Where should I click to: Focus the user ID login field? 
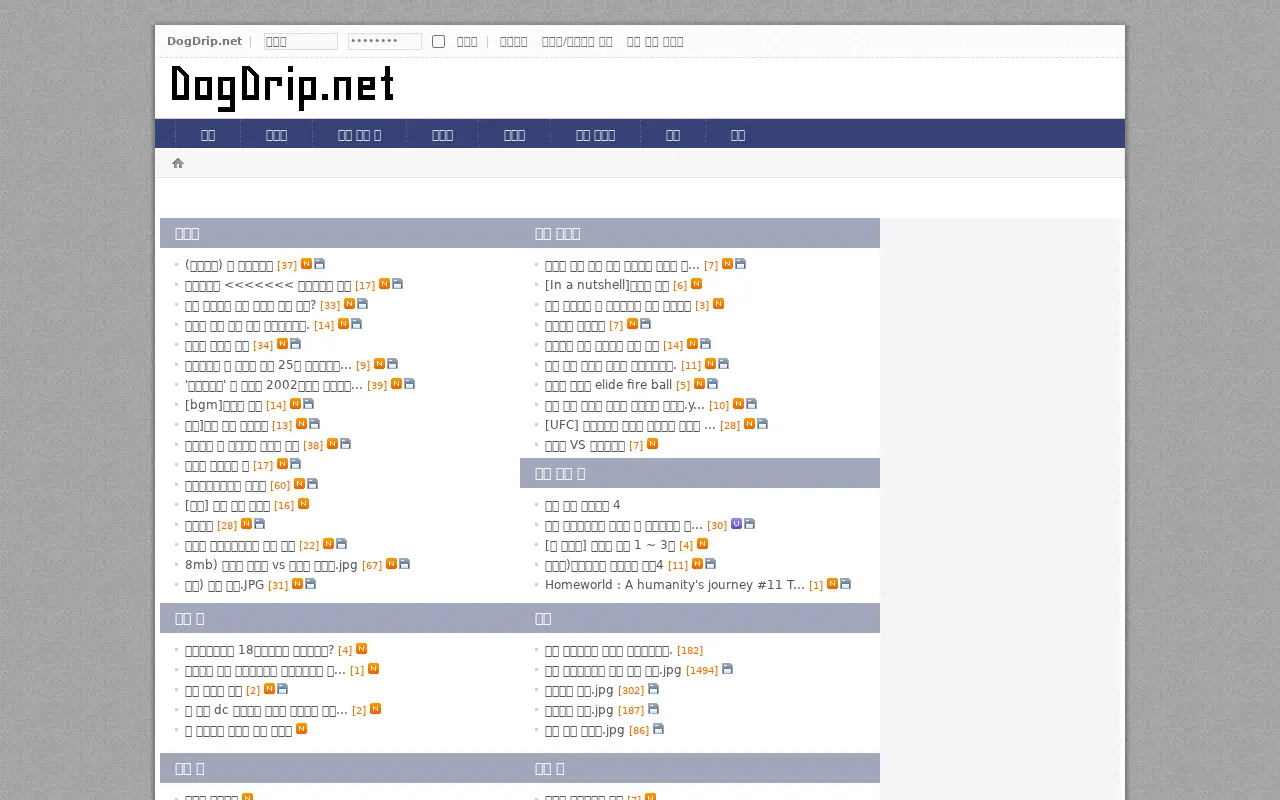[301, 41]
